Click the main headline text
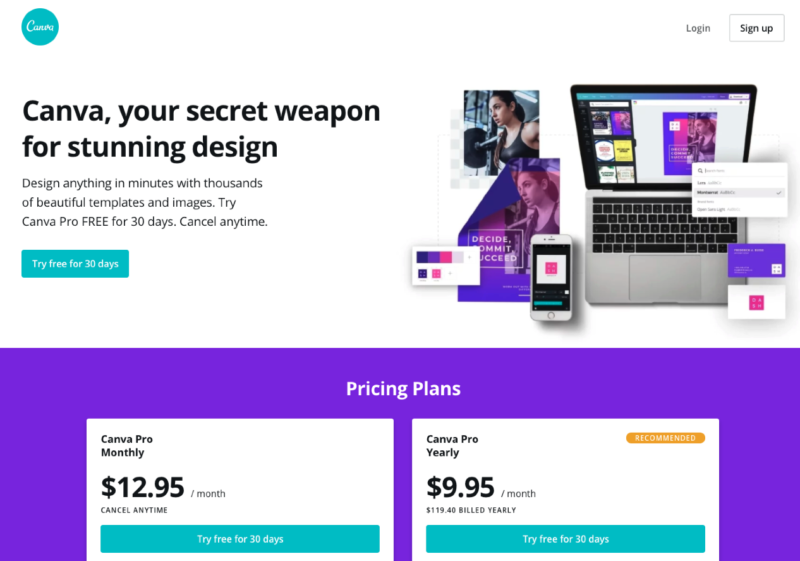Image resolution: width=800 pixels, height=561 pixels. (201, 129)
